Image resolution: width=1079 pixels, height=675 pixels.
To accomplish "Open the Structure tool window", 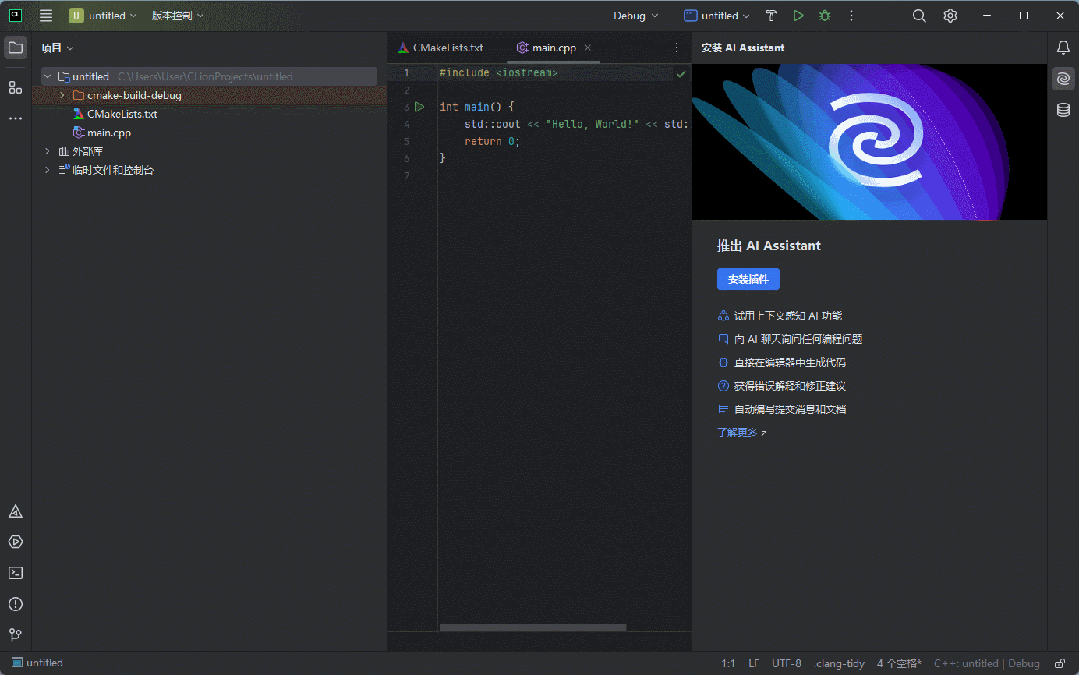I will (x=15, y=87).
